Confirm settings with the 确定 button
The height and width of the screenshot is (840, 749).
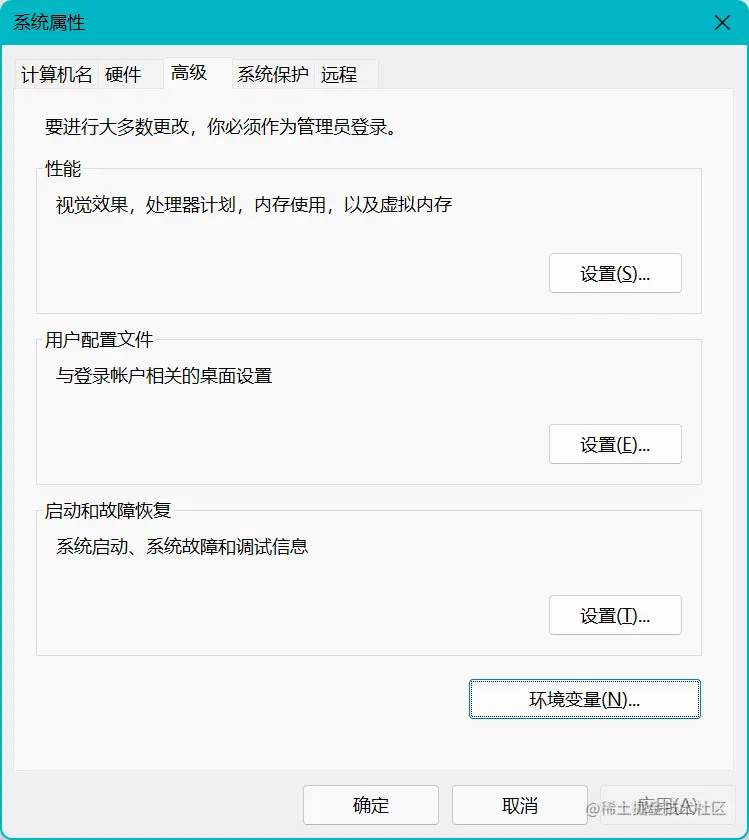tap(371, 805)
